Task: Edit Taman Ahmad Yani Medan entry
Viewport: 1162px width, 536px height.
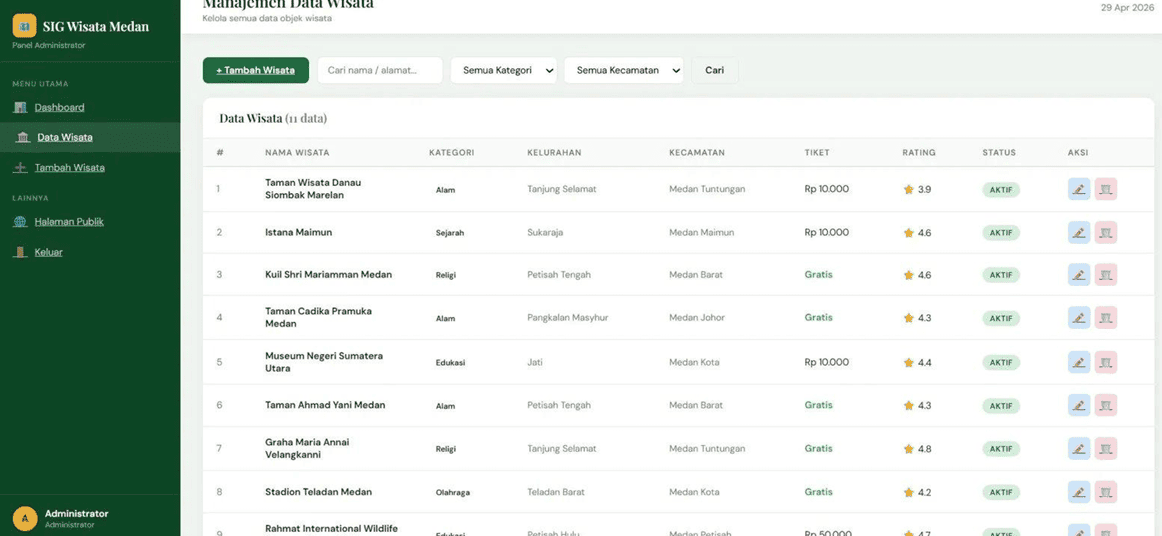Action: (1079, 406)
